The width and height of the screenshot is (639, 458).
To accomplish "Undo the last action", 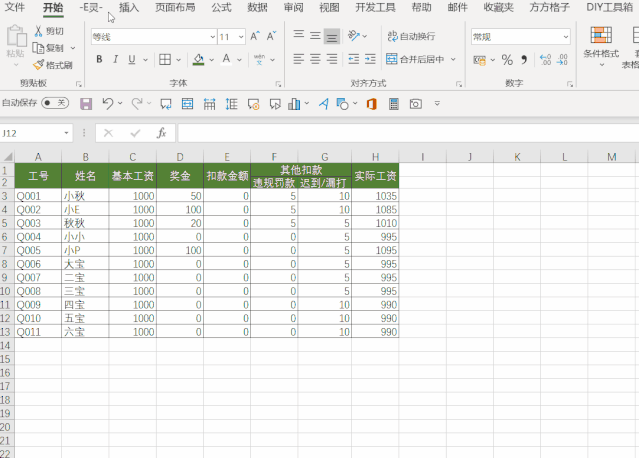I will 108,104.
